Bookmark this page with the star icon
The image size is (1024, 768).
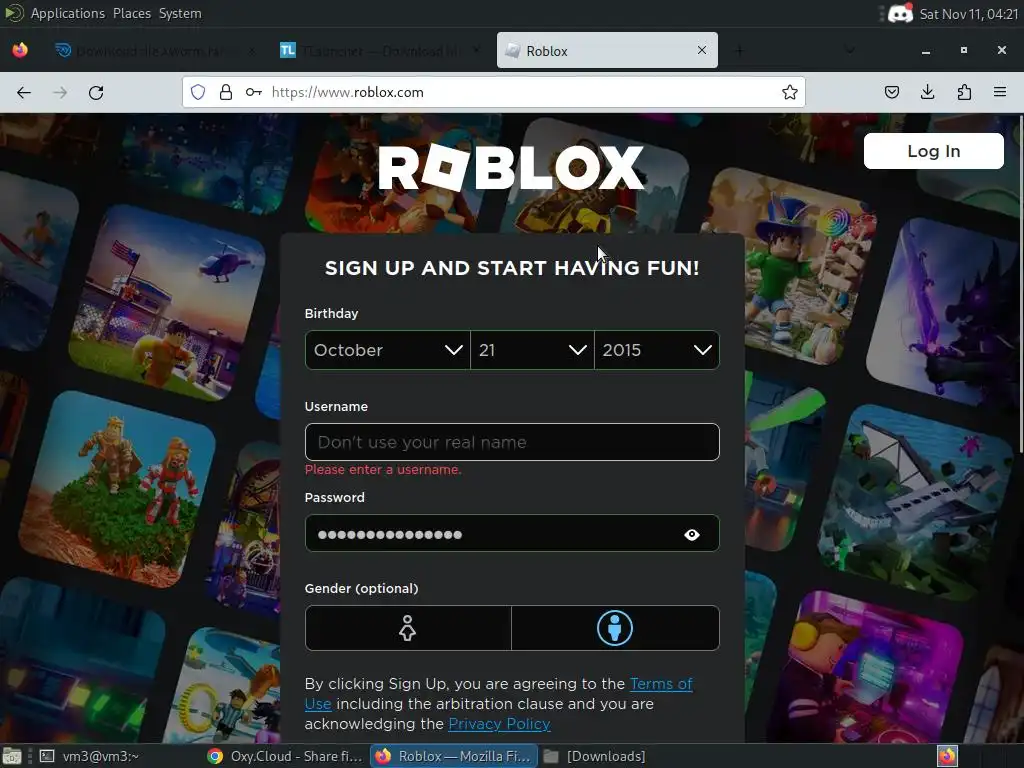tap(790, 92)
